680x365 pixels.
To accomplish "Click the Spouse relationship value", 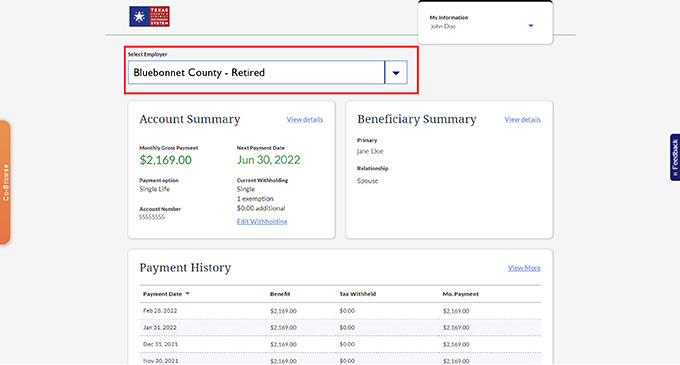I will coord(368,181).
